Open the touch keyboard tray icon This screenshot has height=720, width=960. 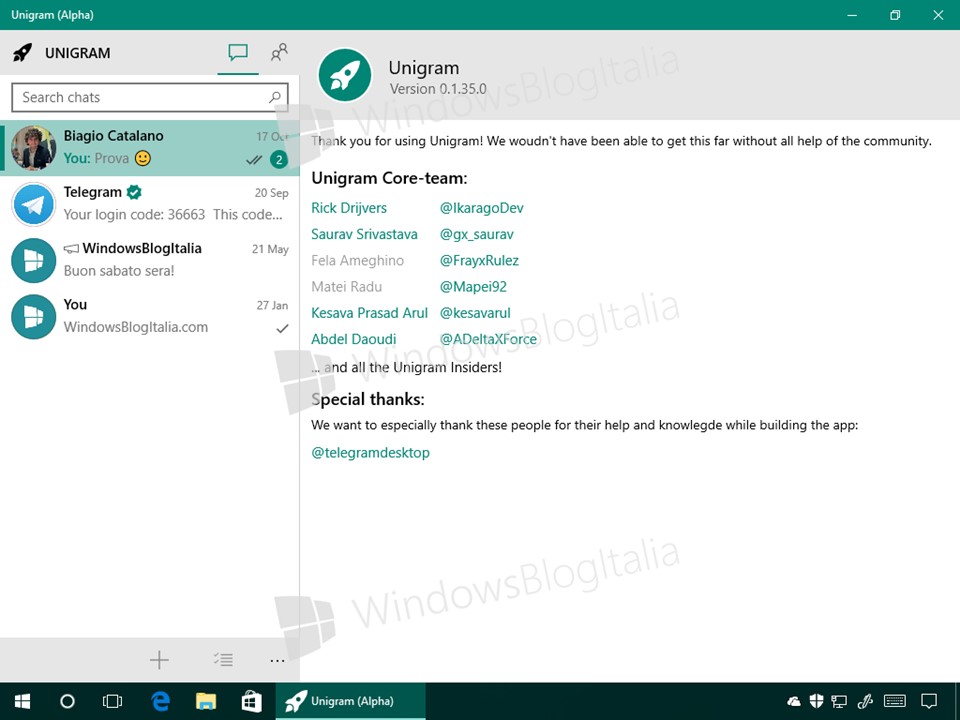coord(895,701)
